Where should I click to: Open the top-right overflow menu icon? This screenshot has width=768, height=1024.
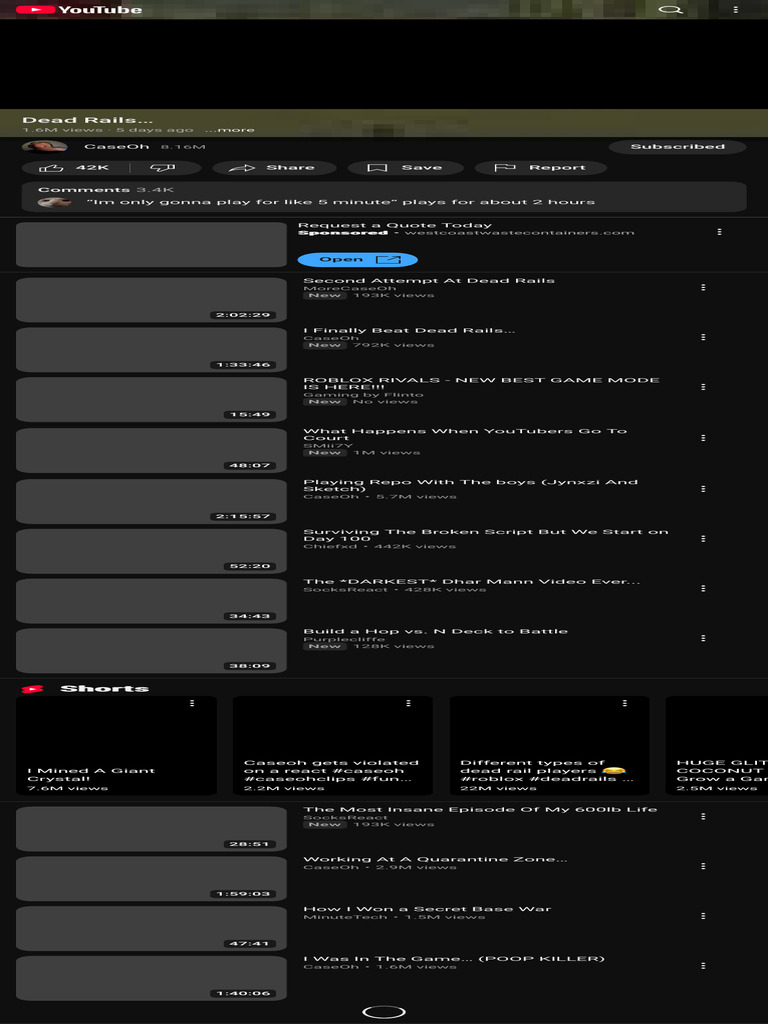[x=736, y=10]
